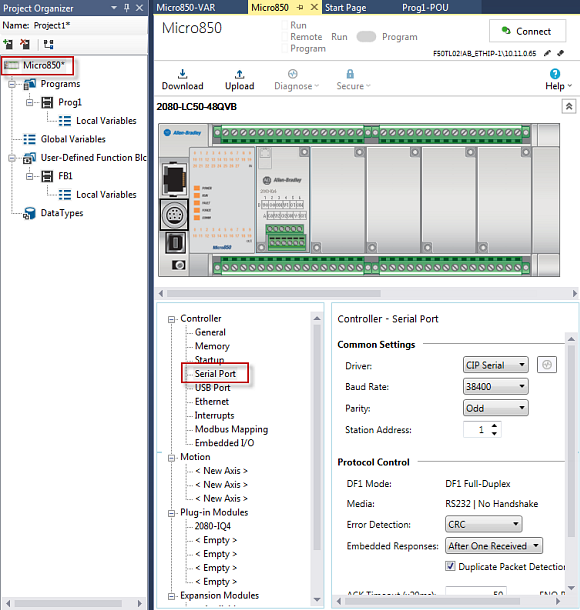Open the Project Organizer options dropdown arrow
This screenshot has height=610, width=580.
point(114,7)
